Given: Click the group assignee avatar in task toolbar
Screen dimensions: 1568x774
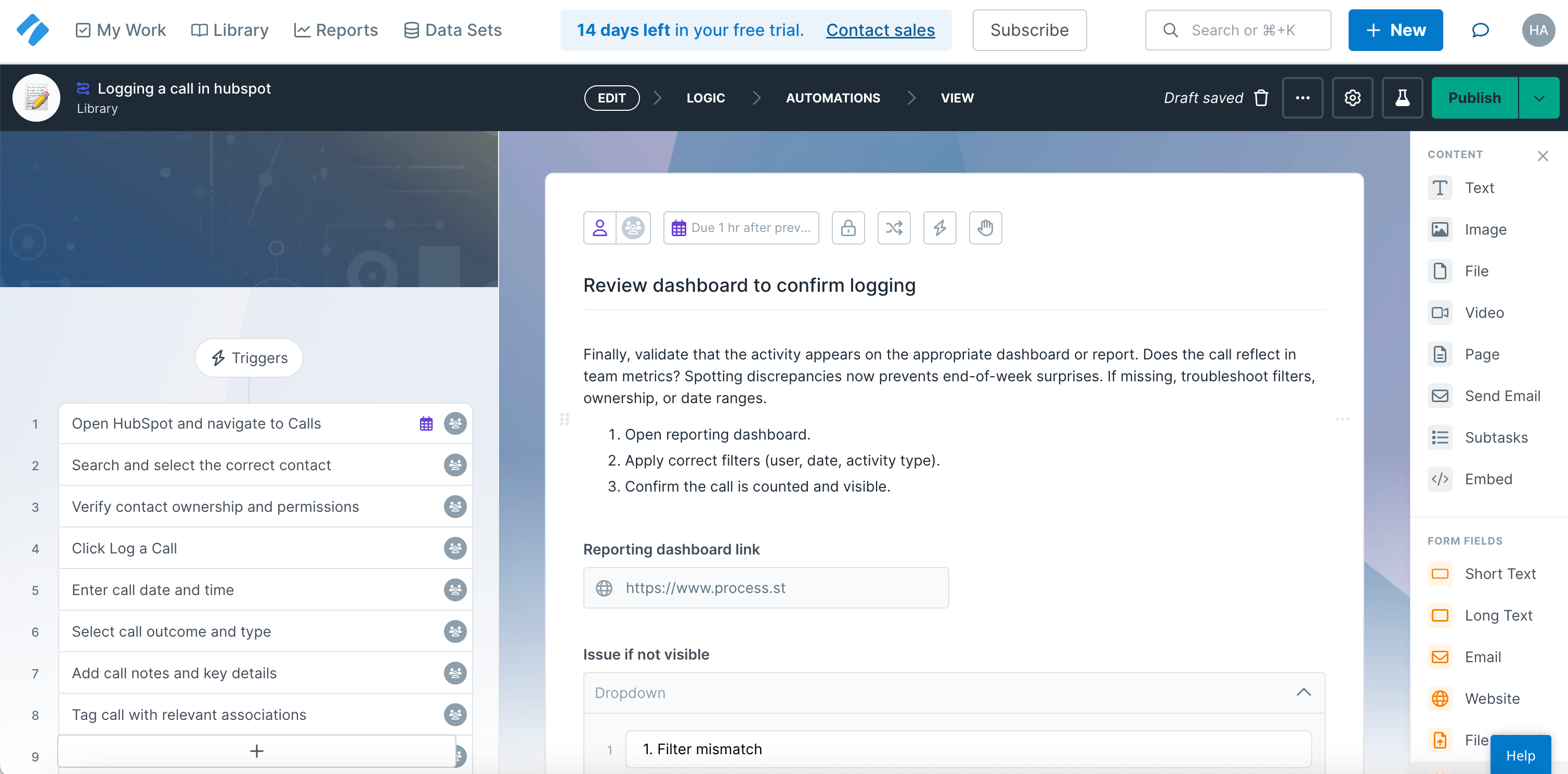Looking at the screenshot, I should click(633, 228).
